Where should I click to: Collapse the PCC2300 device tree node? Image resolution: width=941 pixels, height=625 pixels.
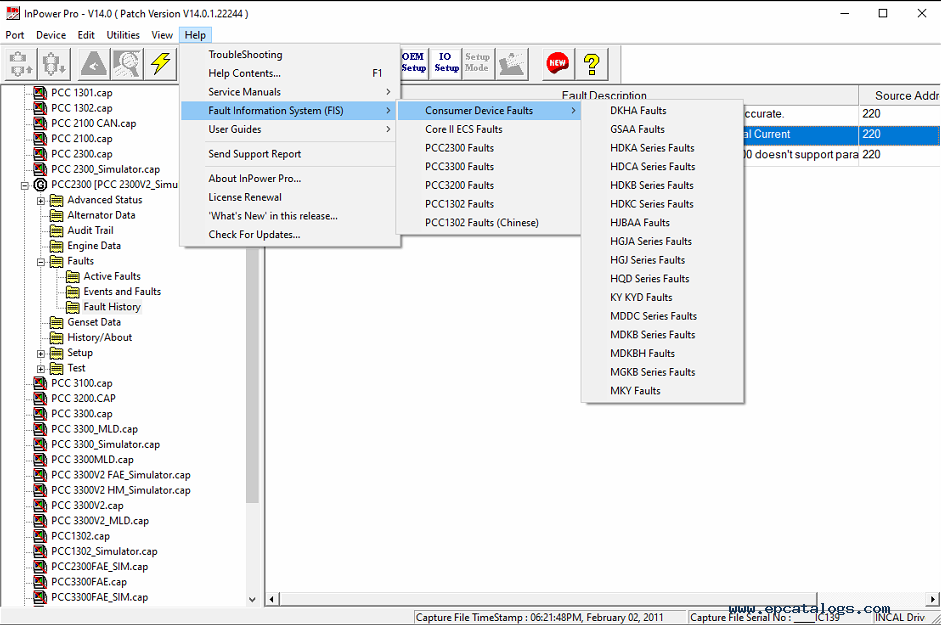point(25,186)
